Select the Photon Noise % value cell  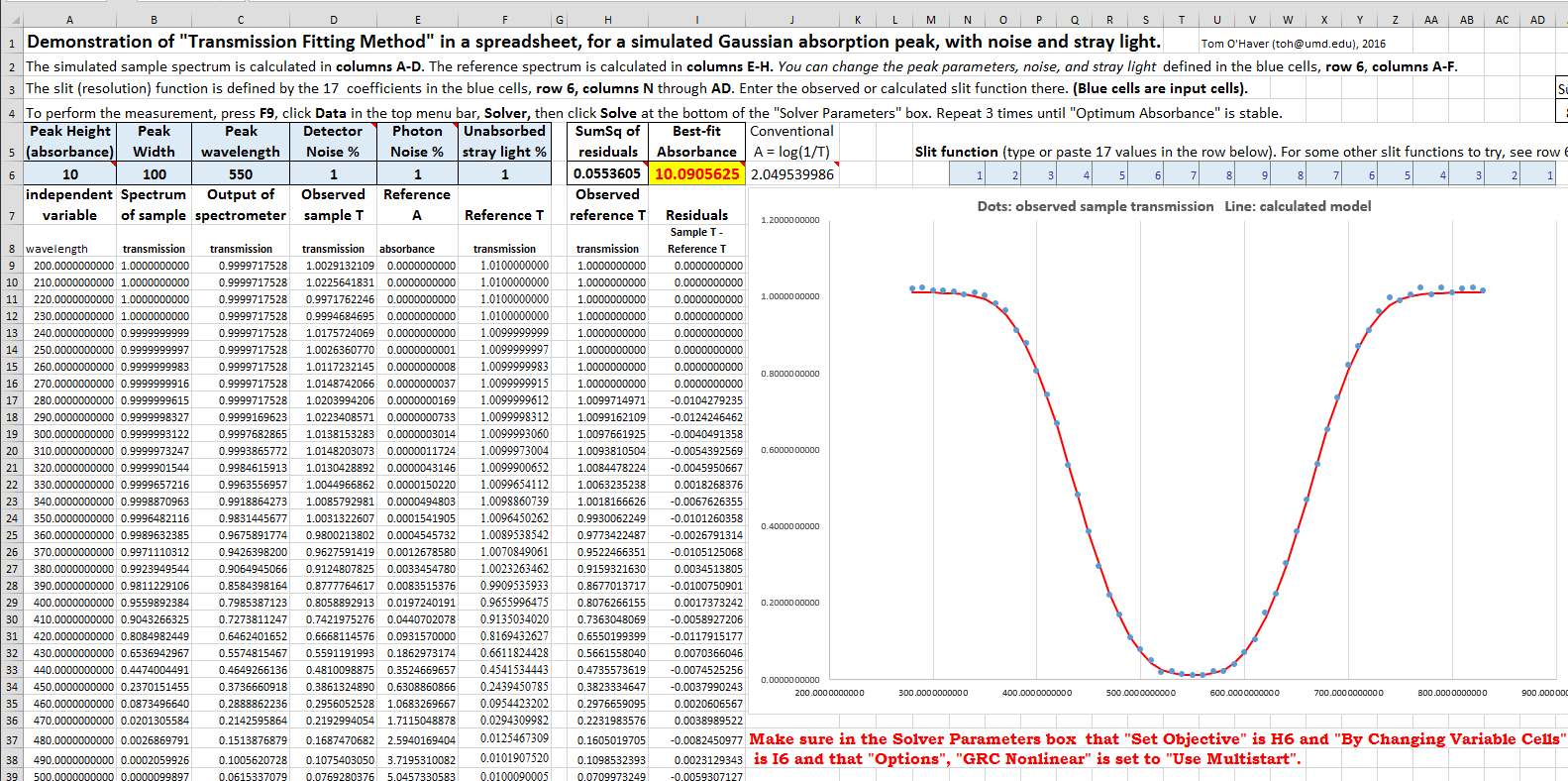pos(417,174)
